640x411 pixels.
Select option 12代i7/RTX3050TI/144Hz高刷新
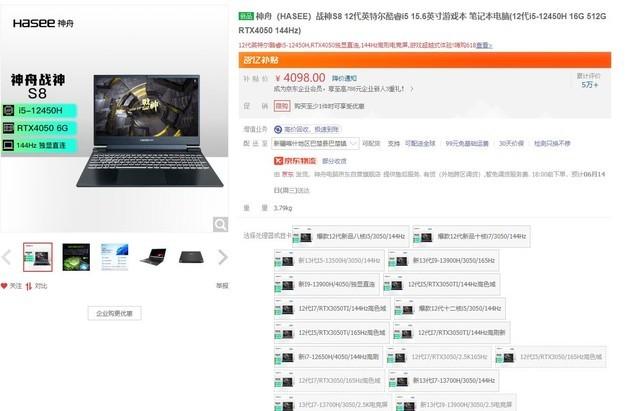pos(451,333)
